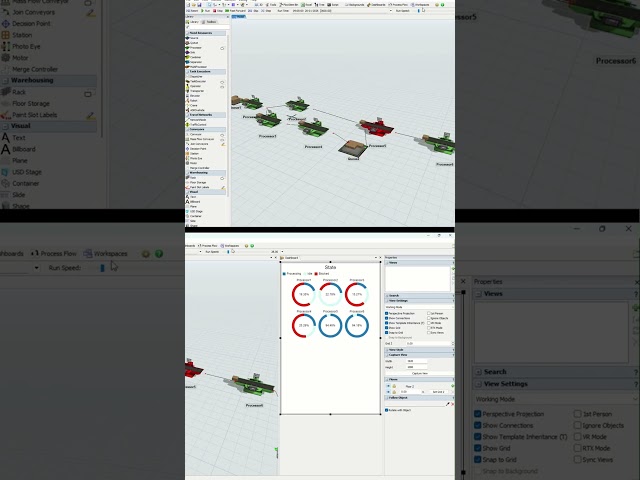This screenshot has height=480, width=640.
Task: Pick the Crane object in the library
Action: (192, 105)
